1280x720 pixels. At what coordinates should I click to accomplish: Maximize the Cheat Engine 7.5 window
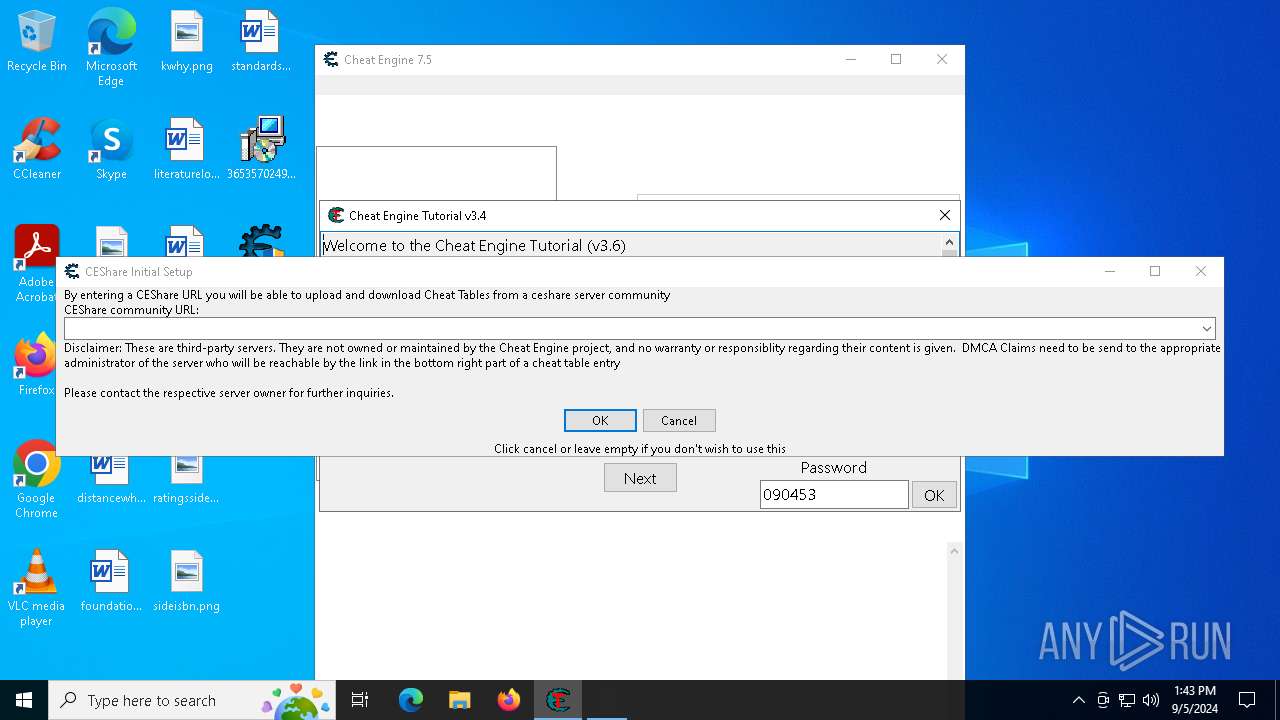[x=896, y=59]
